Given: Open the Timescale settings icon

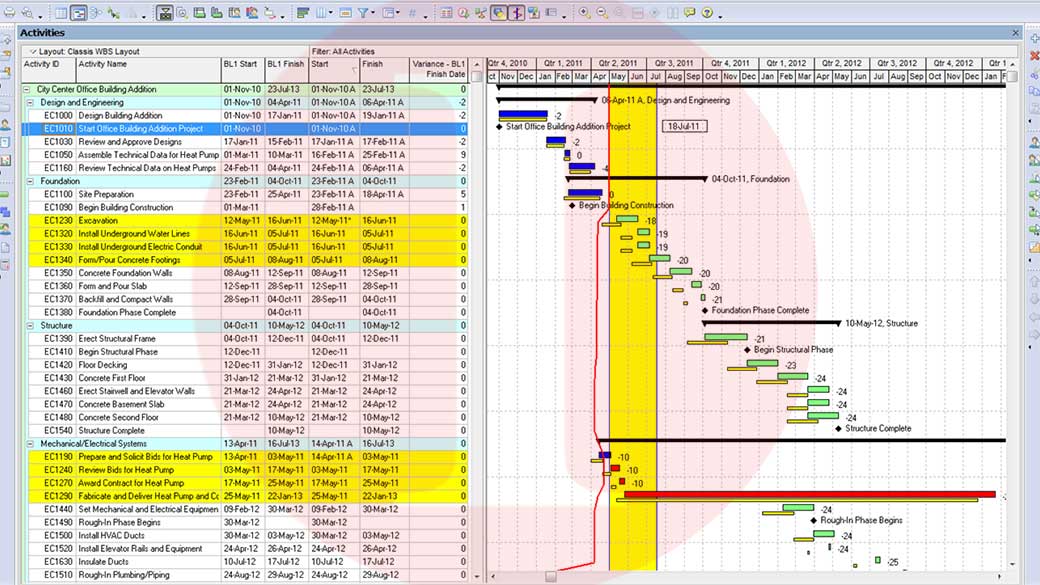Looking at the screenshot, I should pyautogui.click(x=345, y=13).
